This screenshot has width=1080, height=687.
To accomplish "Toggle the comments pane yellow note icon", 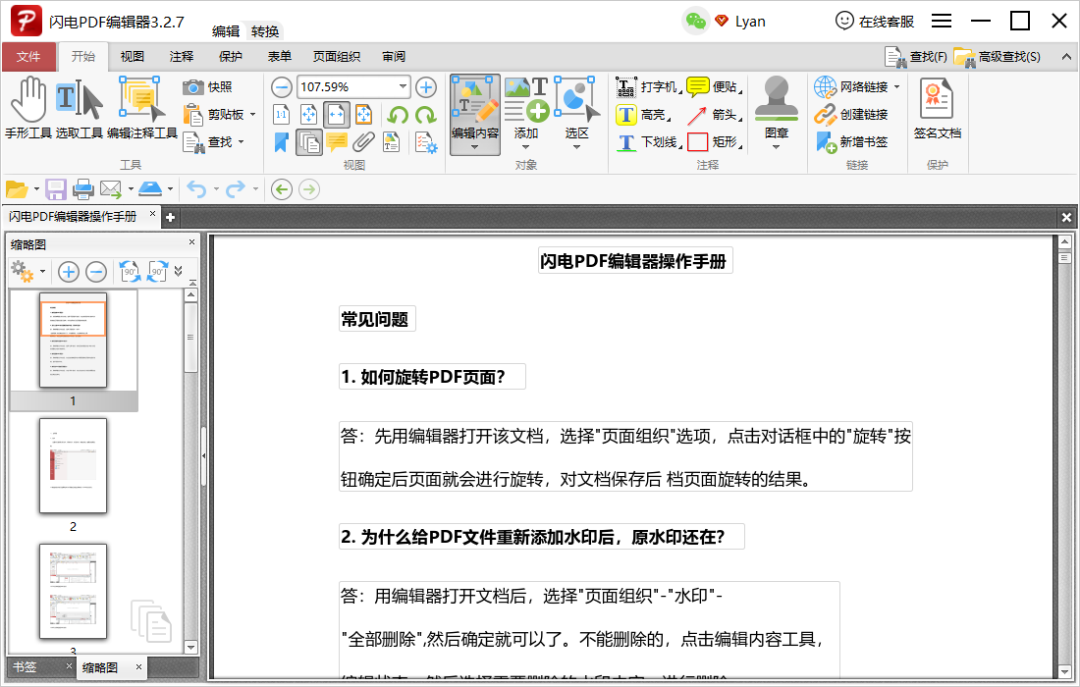I will (x=336, y=142).
